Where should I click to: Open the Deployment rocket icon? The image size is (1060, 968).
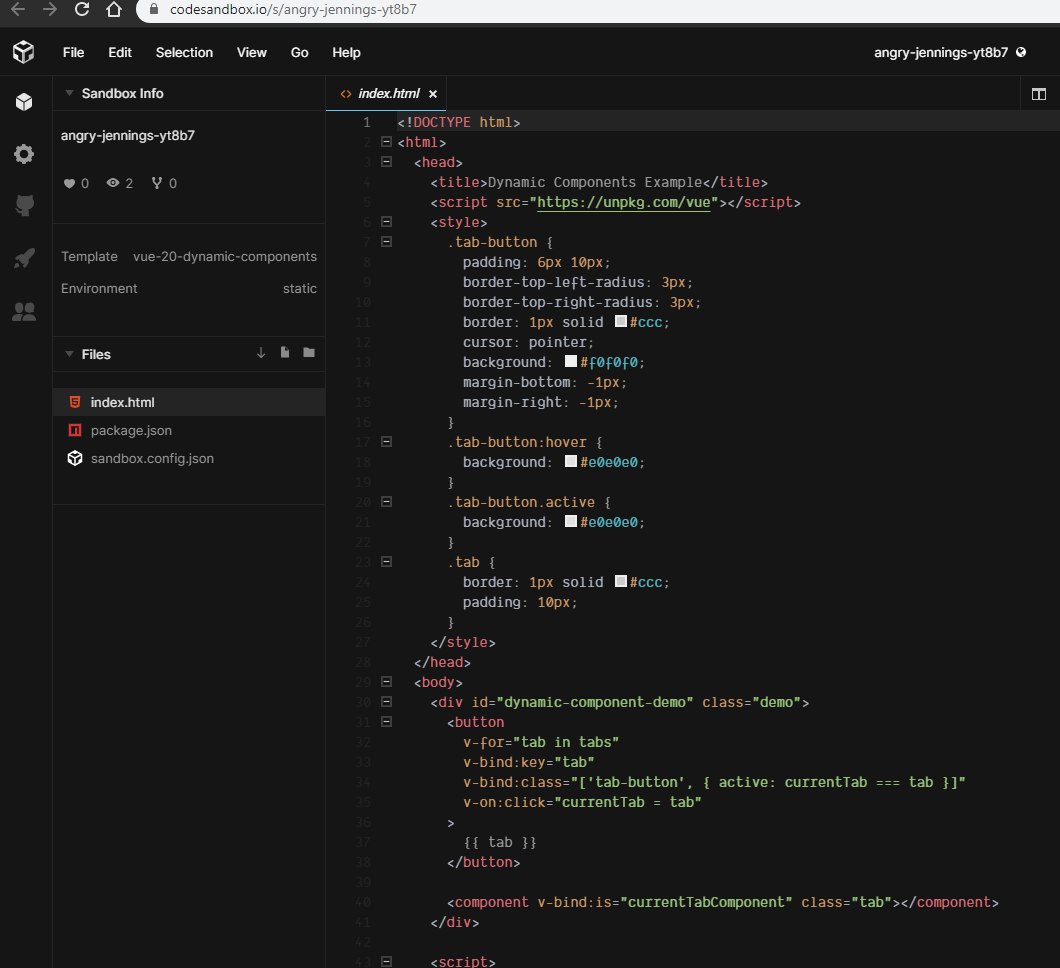coord(24,258)
